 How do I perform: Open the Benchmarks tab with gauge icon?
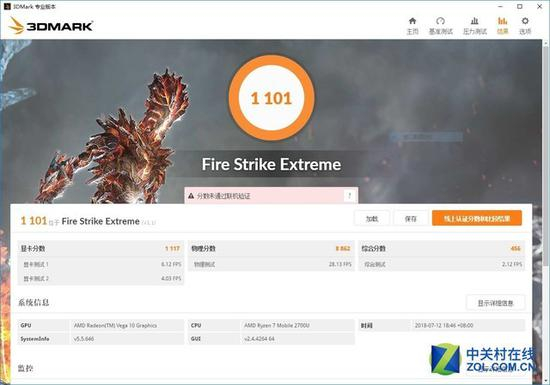[x=441, y=26]
